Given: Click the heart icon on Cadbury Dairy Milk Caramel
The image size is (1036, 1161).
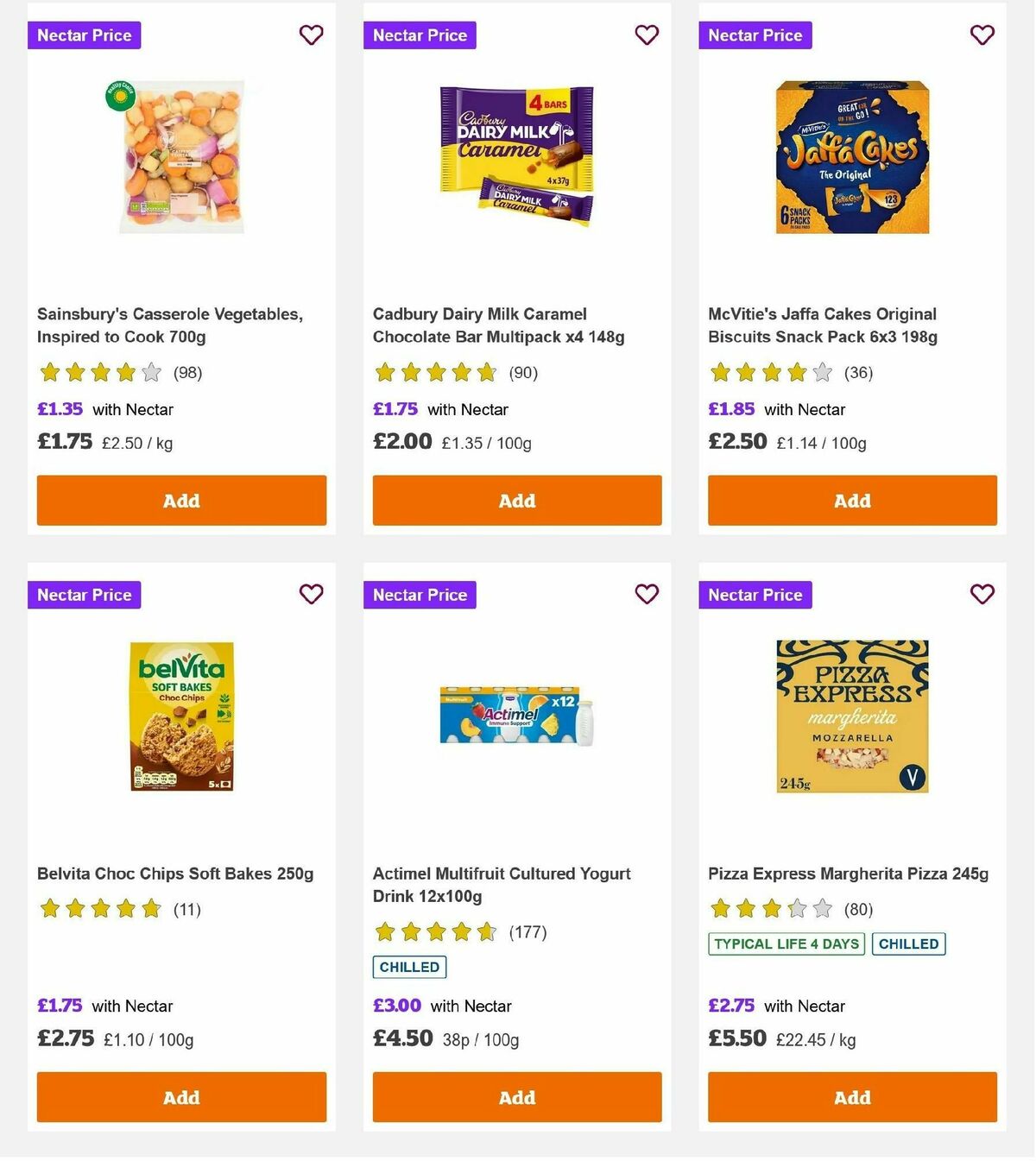Looking at the screenshot, I should pyautogui.click(x=647, y=35).
